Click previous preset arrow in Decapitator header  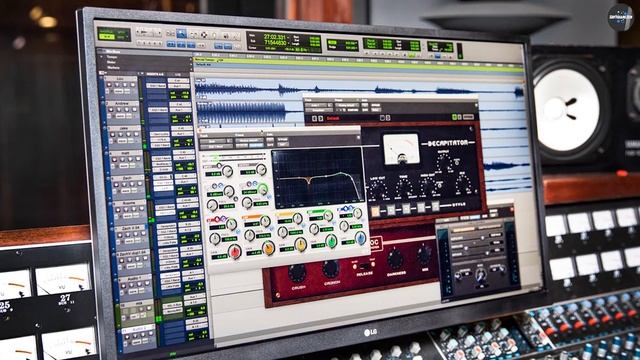(314, 119)
